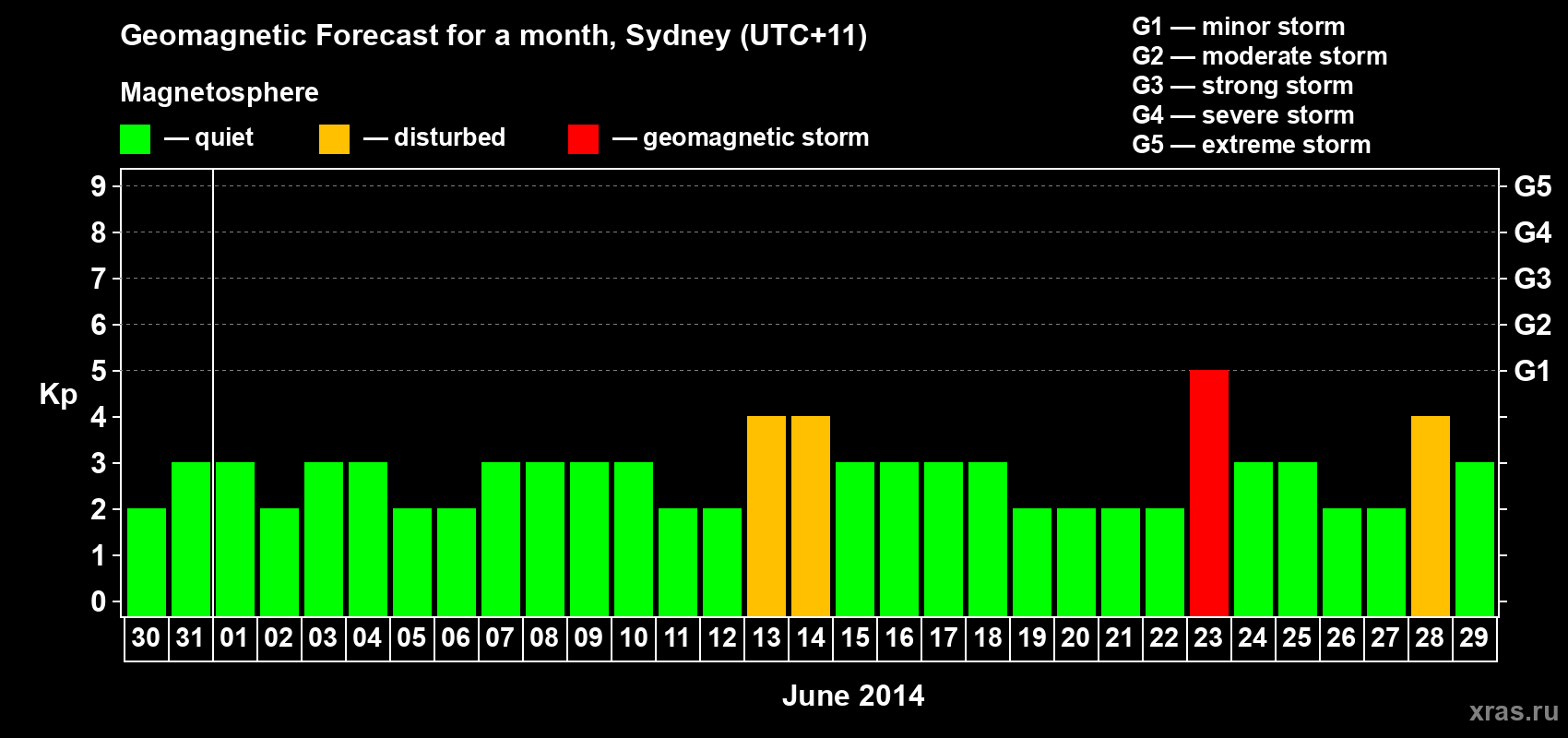Viewport: 1568px width, 738px height.
Task: Click the green bar for day 24
Action: point(1253,539)
